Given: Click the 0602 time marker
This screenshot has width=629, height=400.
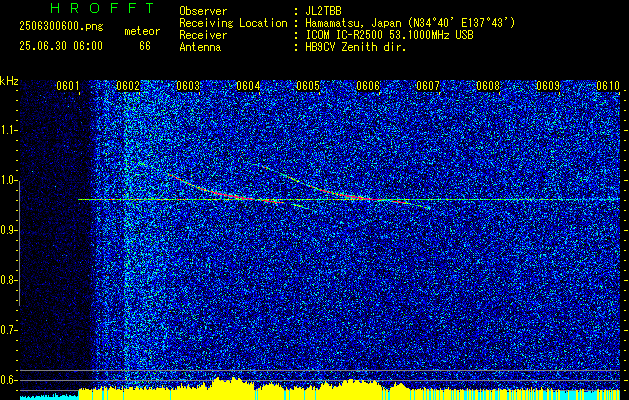Looking at the screenshot, I should point(128,86).
